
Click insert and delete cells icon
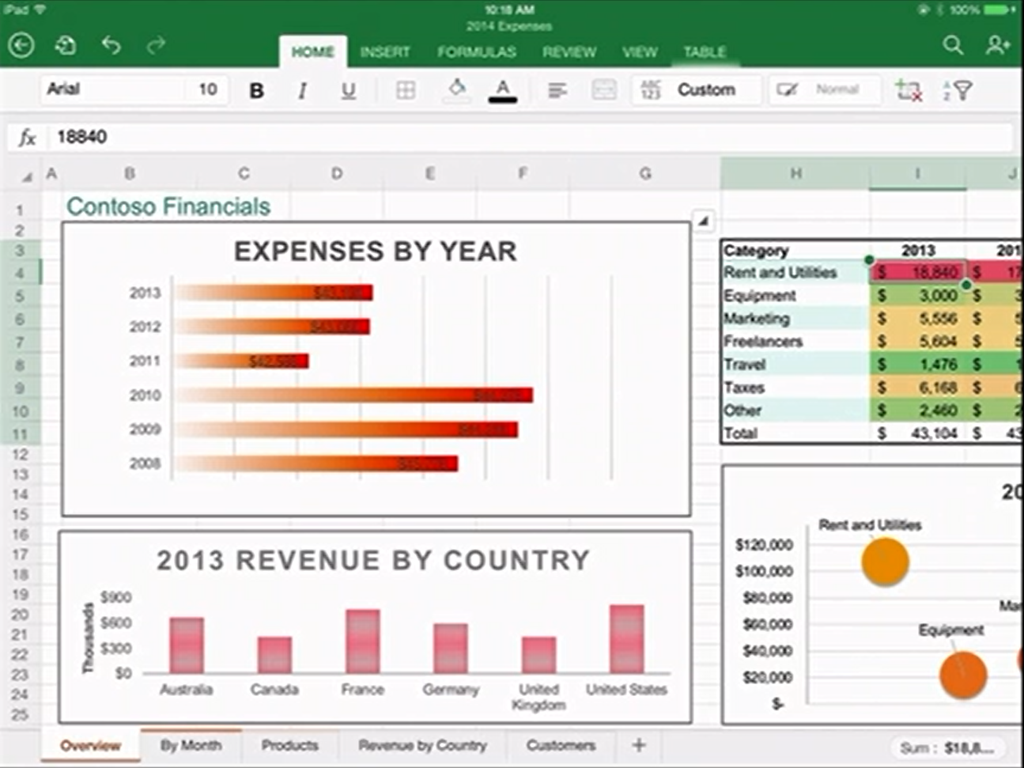point(908,90)
